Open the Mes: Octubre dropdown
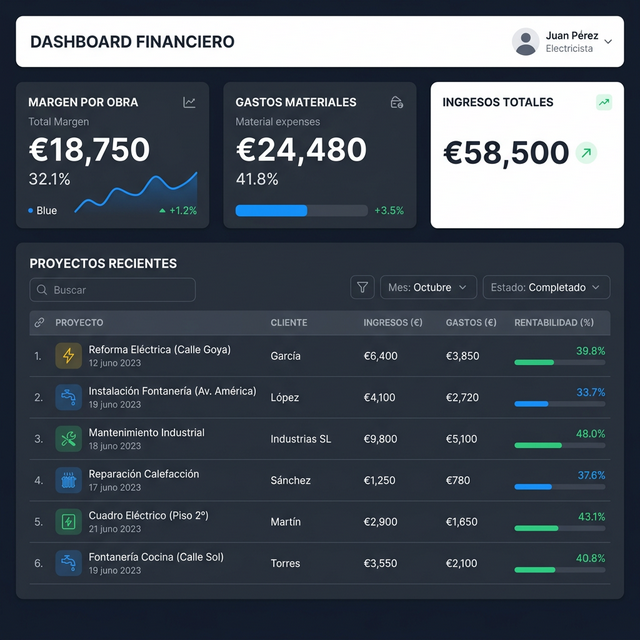 coord(428,287)
